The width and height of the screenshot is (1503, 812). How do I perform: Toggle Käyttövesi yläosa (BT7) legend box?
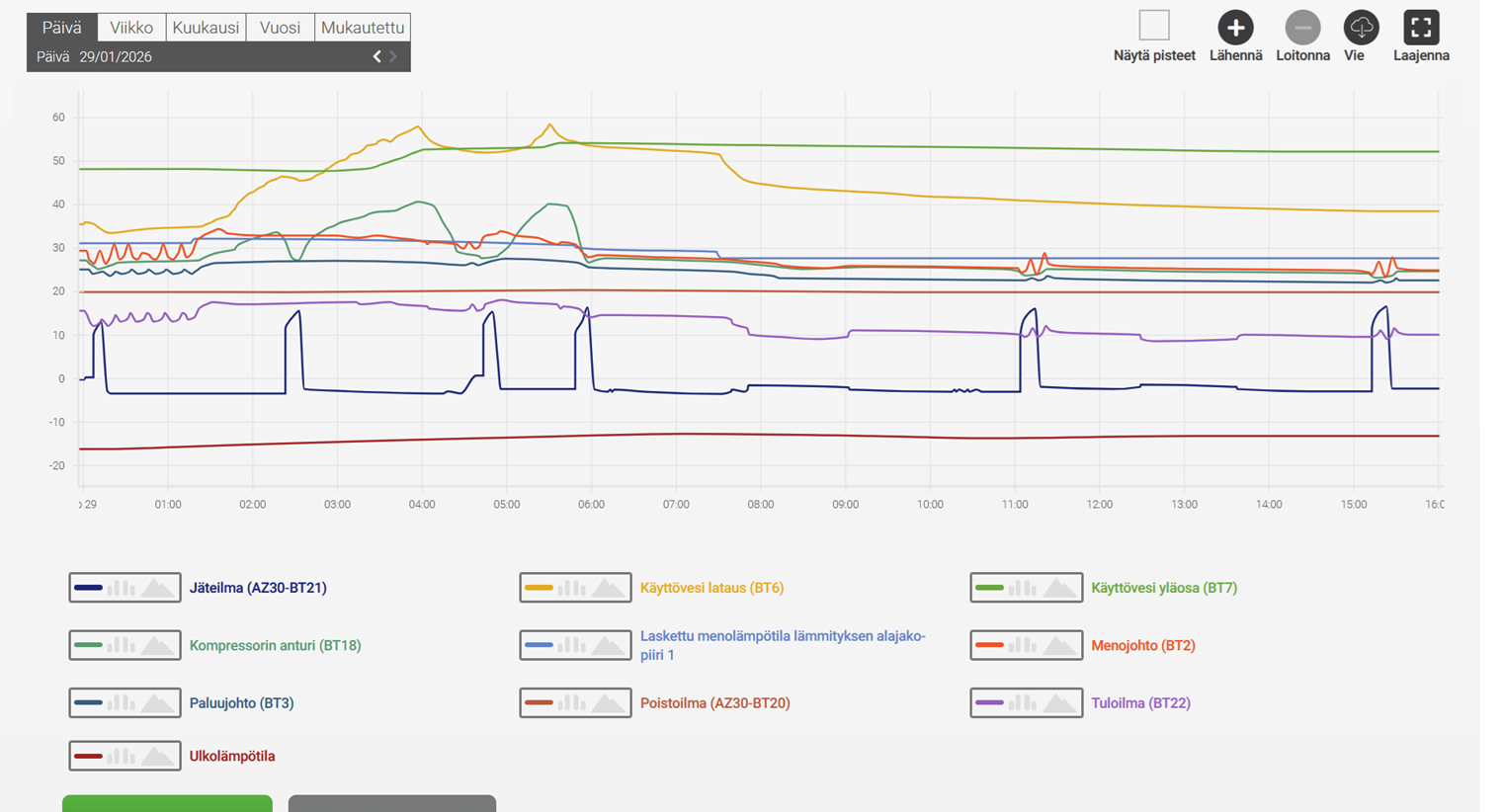(x=1026, y=588)
